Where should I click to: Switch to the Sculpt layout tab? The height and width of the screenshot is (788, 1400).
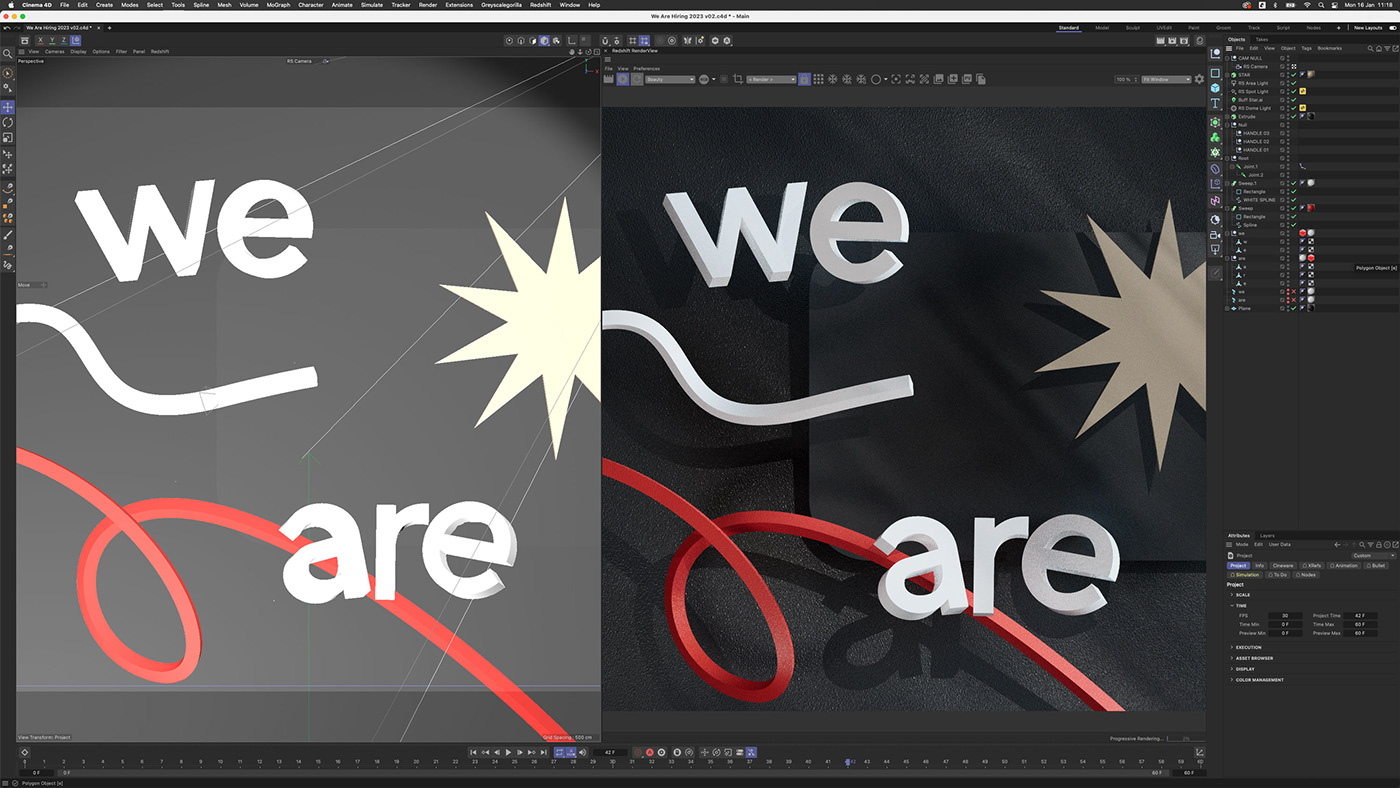(1133, 28)
